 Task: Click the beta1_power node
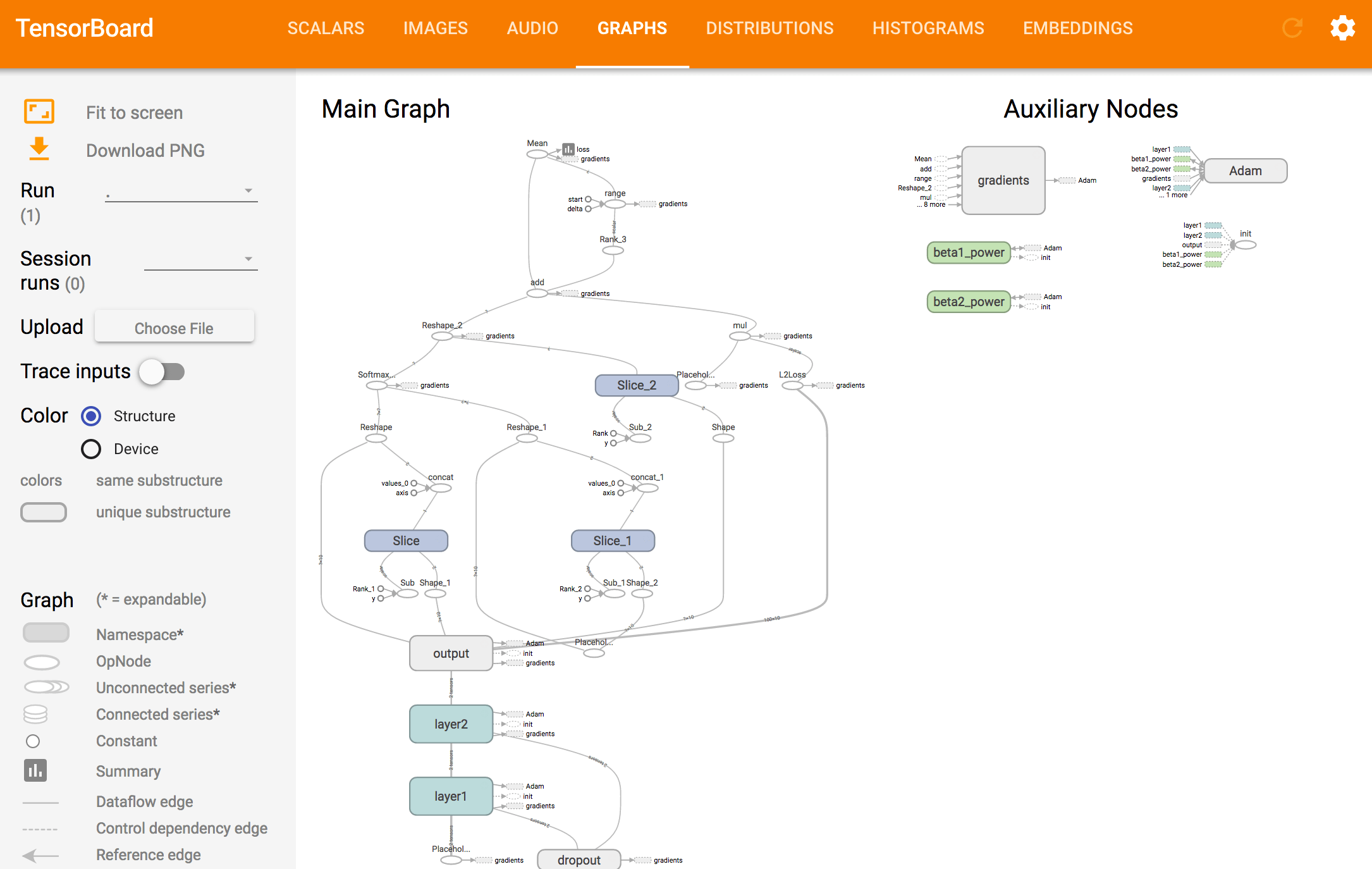pyautogui.click(x=969, y=252)
